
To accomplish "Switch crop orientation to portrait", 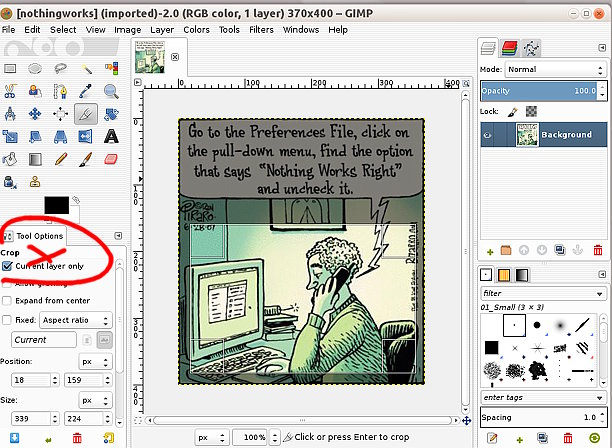I will pos(87,340).
